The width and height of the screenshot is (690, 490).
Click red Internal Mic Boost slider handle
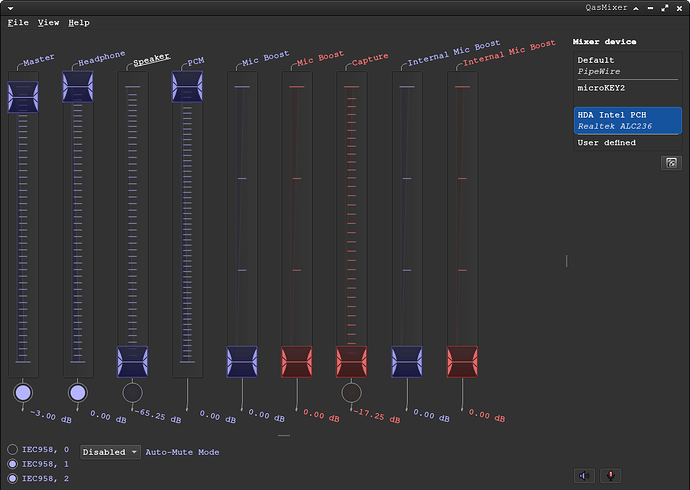(x=462, y=362)
